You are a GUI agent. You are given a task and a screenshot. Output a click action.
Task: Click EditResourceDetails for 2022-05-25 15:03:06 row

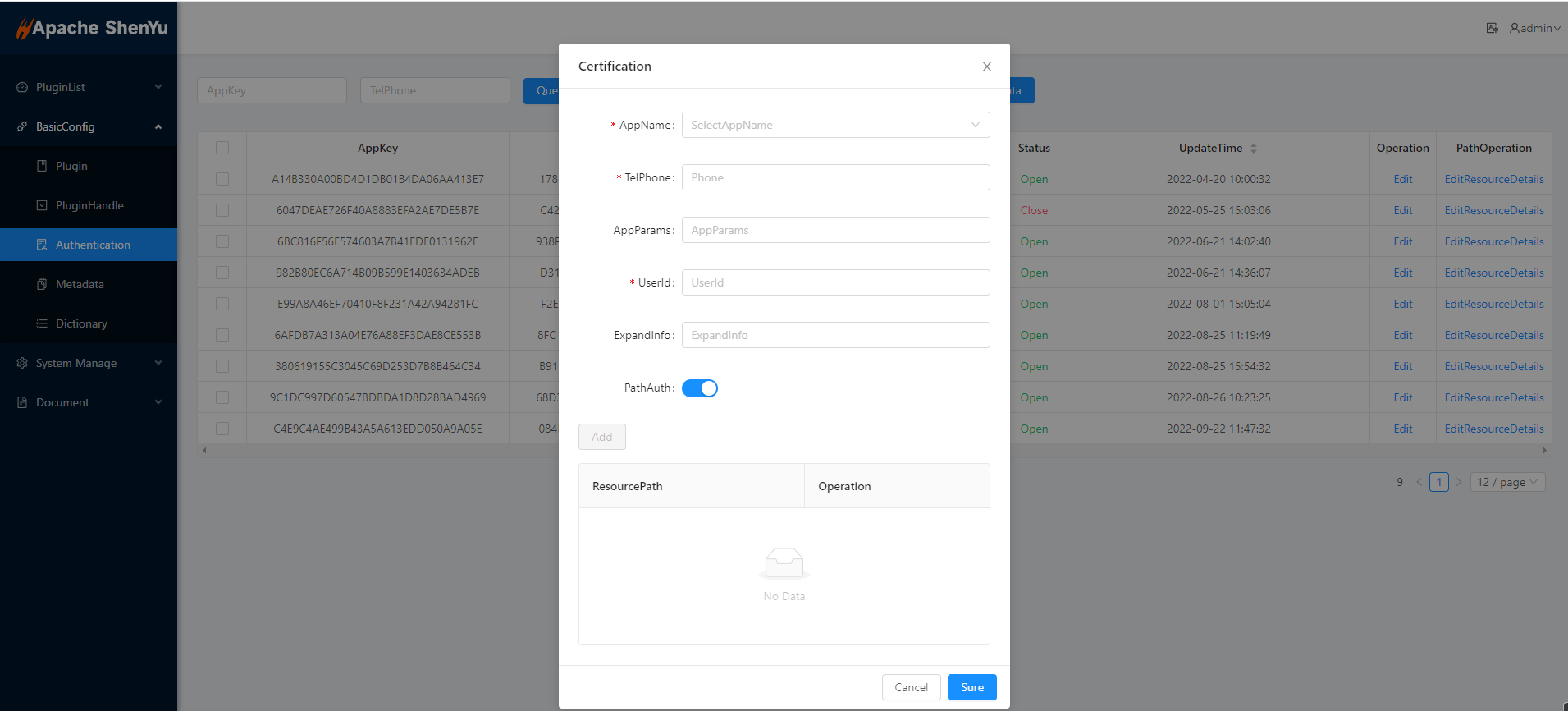(1493, 210)
